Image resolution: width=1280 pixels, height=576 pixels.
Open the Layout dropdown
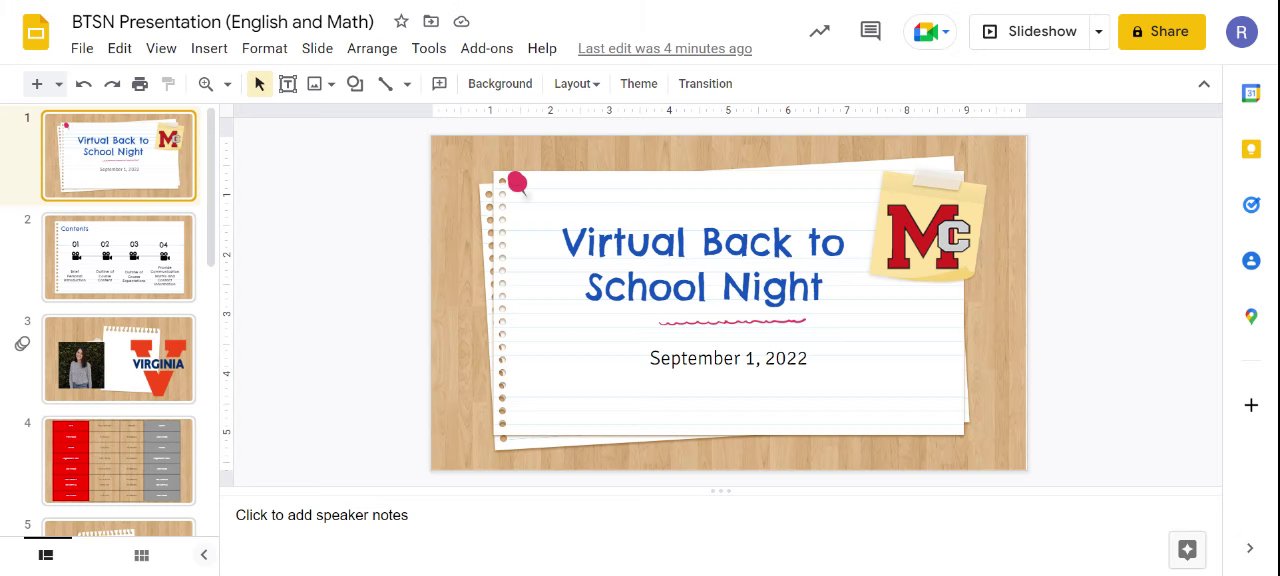pos(577,84)
